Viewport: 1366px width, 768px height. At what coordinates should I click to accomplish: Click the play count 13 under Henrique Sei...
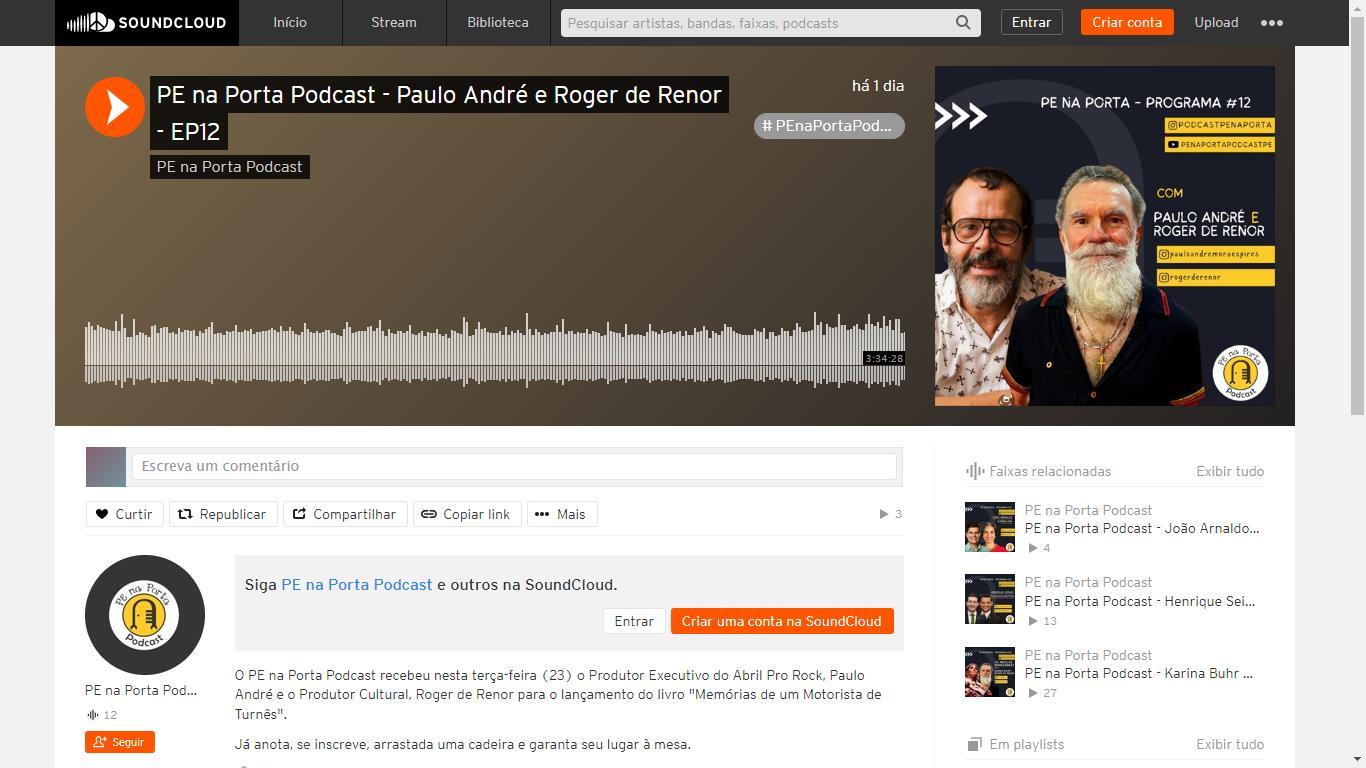pos(1042,621)
